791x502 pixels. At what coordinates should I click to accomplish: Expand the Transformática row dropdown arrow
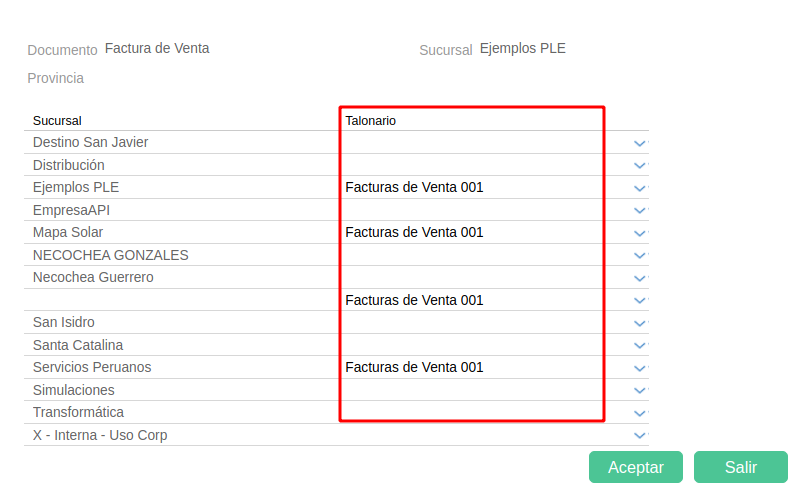(x=640, y=413)
